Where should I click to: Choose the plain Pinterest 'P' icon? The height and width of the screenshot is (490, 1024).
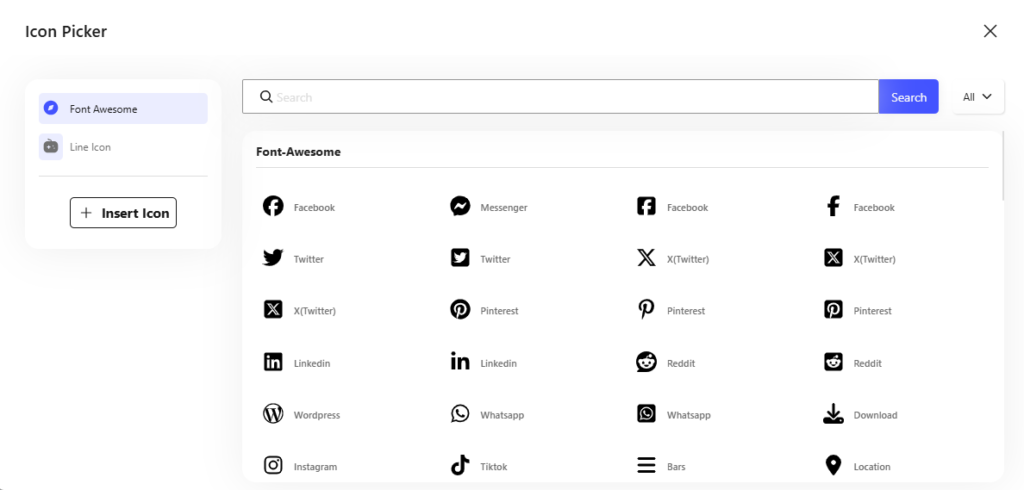646,309
